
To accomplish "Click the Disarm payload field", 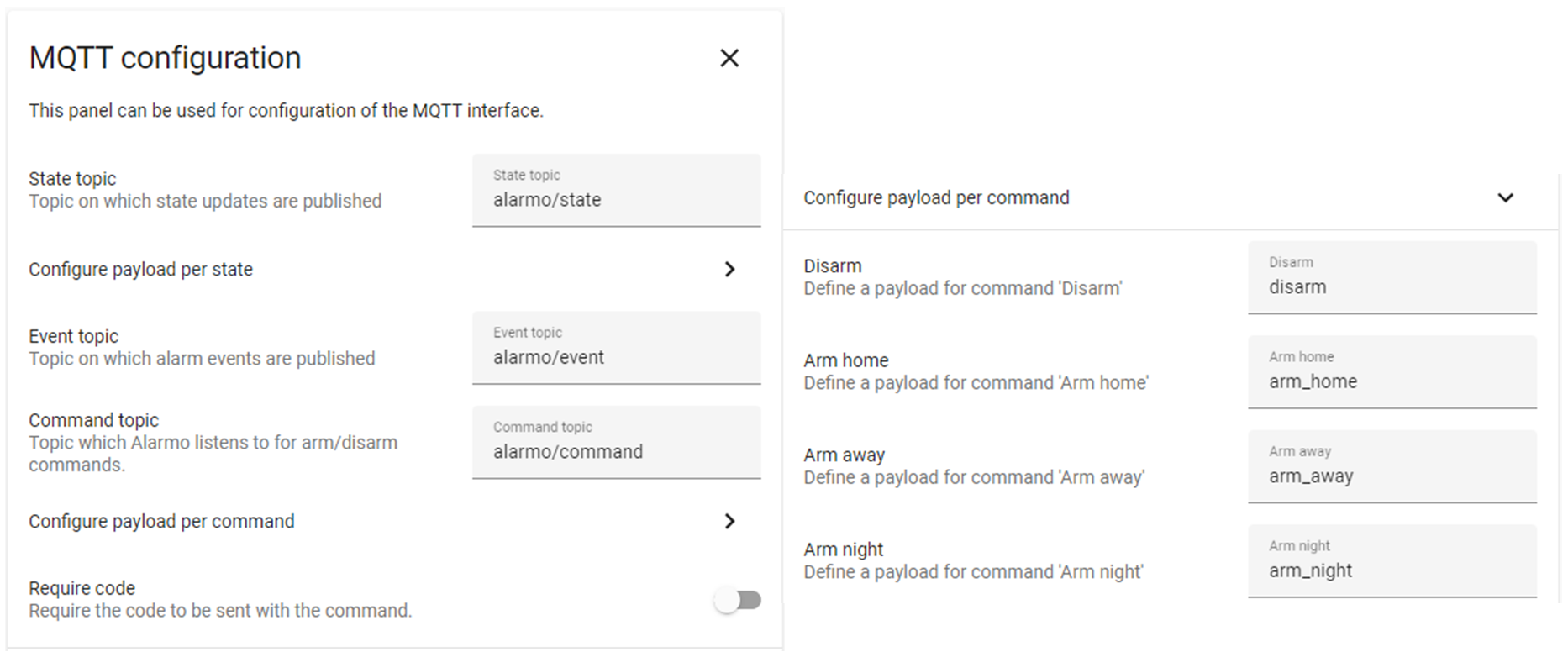I will coord(1392,286).
